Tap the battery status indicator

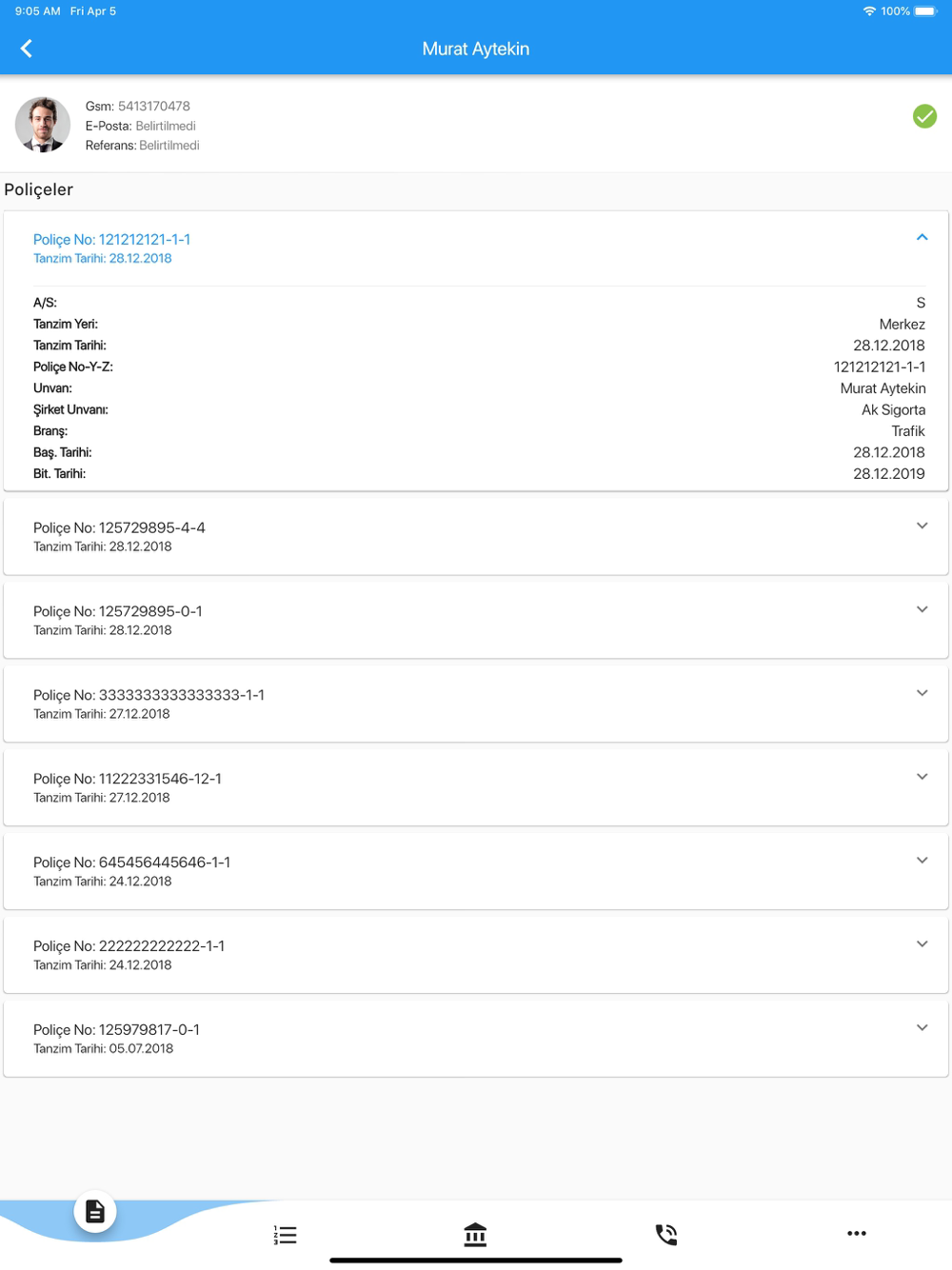point(925,11)
